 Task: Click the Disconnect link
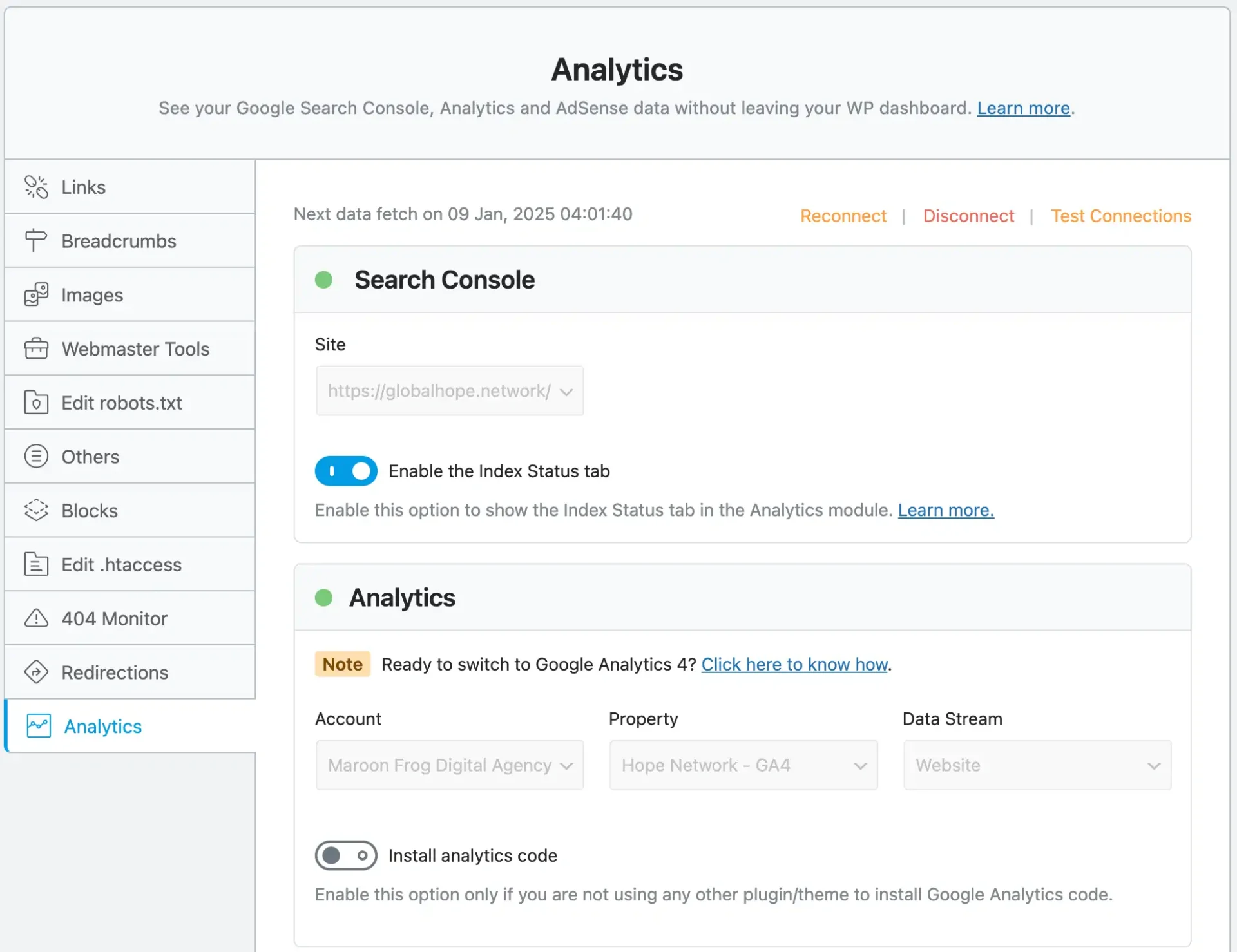968,216
